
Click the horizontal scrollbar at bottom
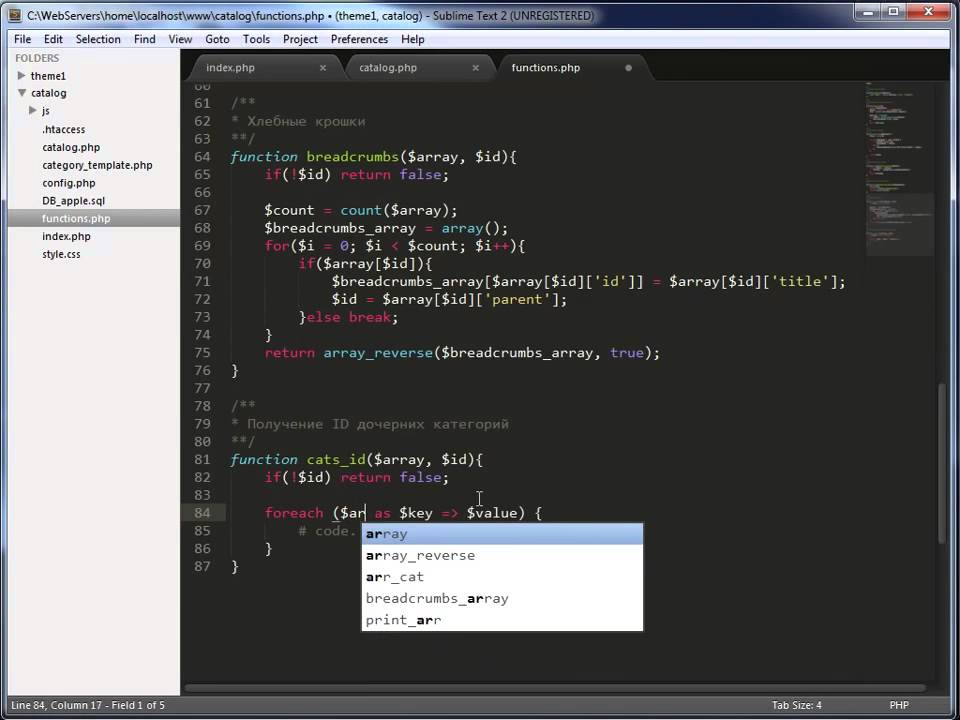(555, 688)
